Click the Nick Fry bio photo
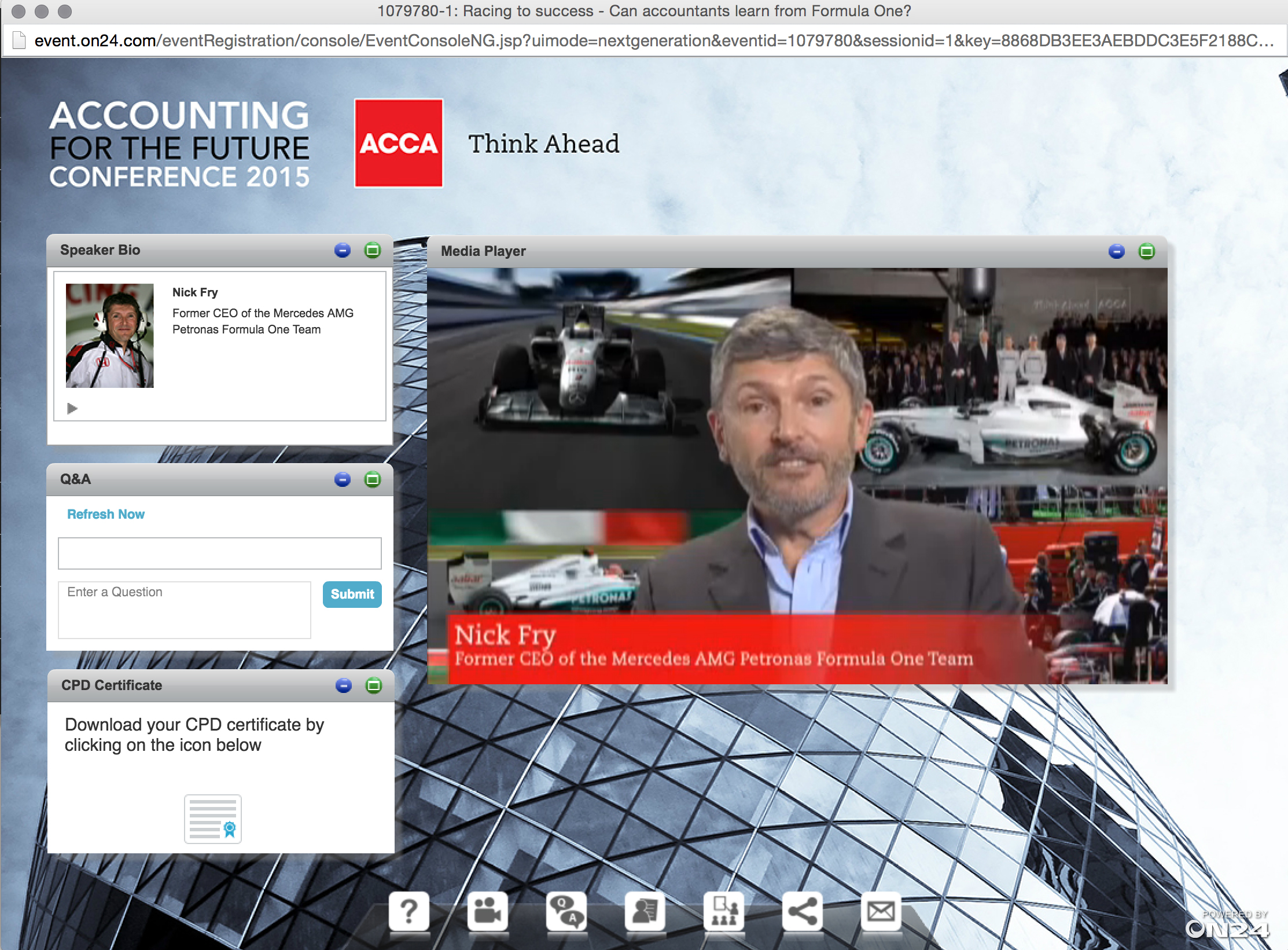This screenshot has width=1288, height=950. click(109, 336)
